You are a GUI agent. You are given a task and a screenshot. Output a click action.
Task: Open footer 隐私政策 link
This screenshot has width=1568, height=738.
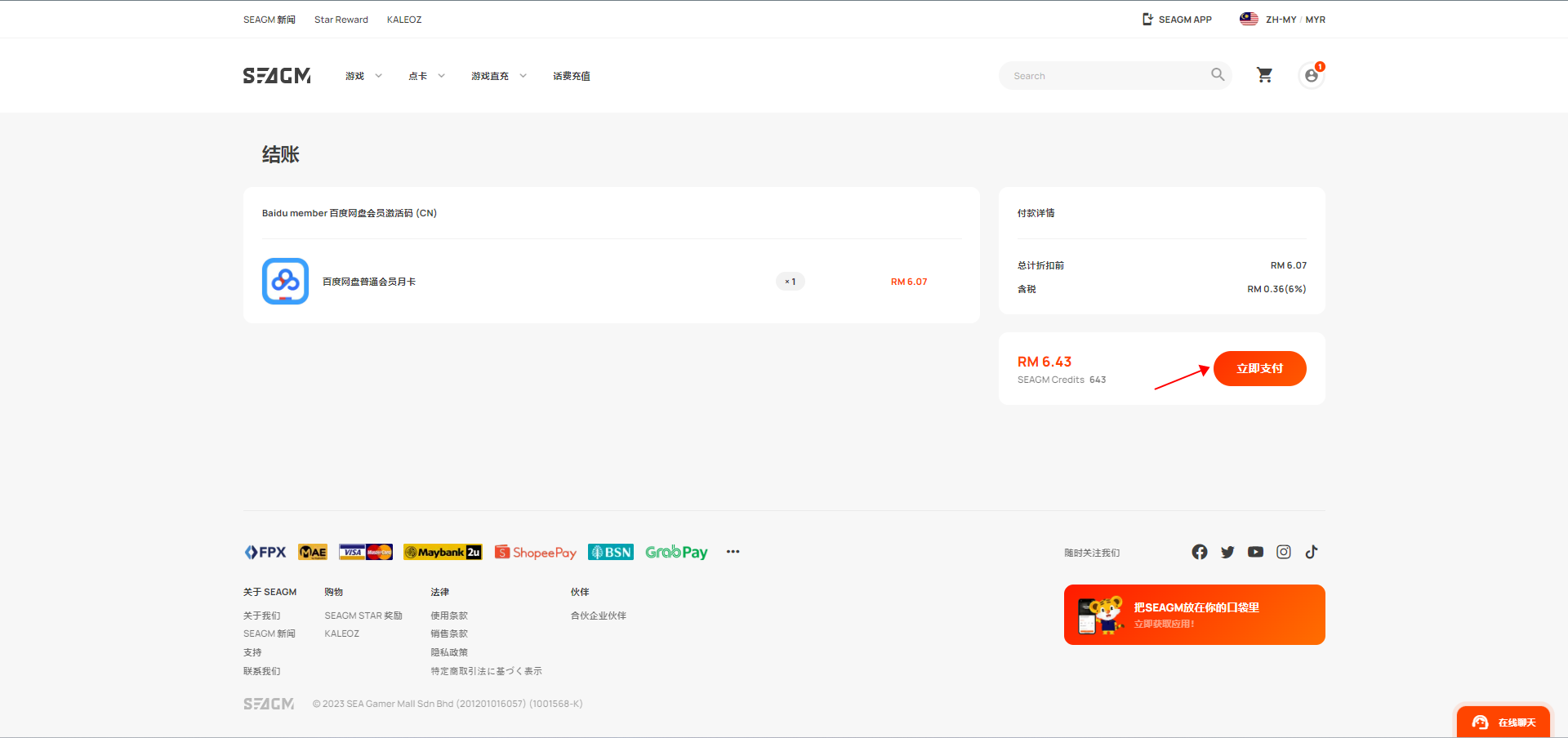tap(449, 652)
